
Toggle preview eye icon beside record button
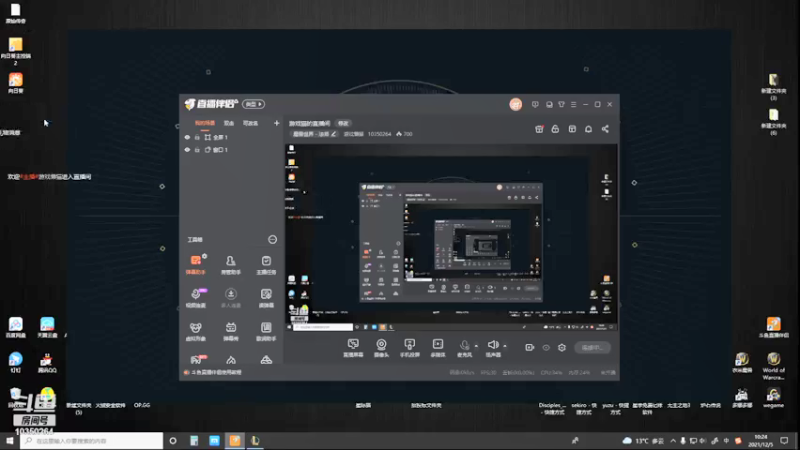(x=546, y=347)
